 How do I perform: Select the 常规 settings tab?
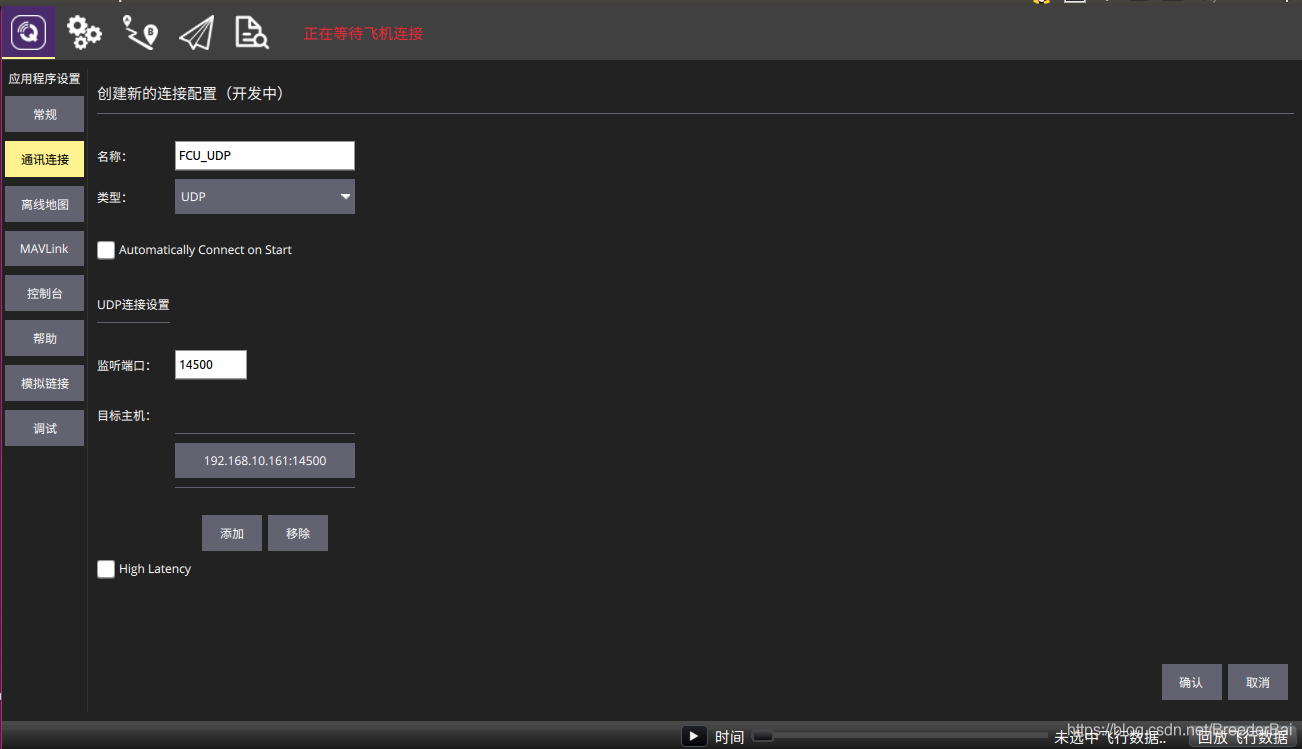click(44, 114)
